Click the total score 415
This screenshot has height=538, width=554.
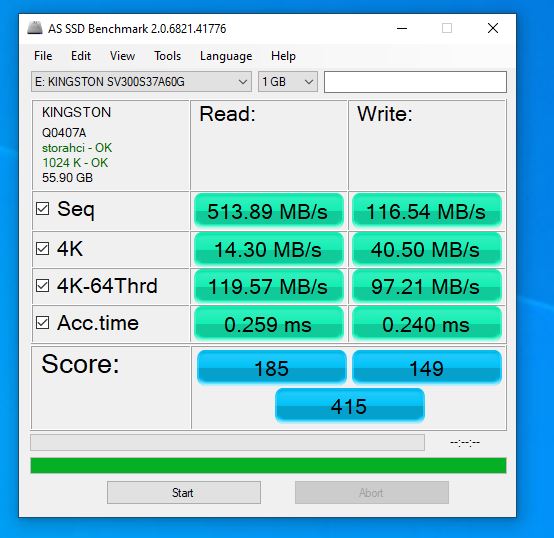coord(349,406)
